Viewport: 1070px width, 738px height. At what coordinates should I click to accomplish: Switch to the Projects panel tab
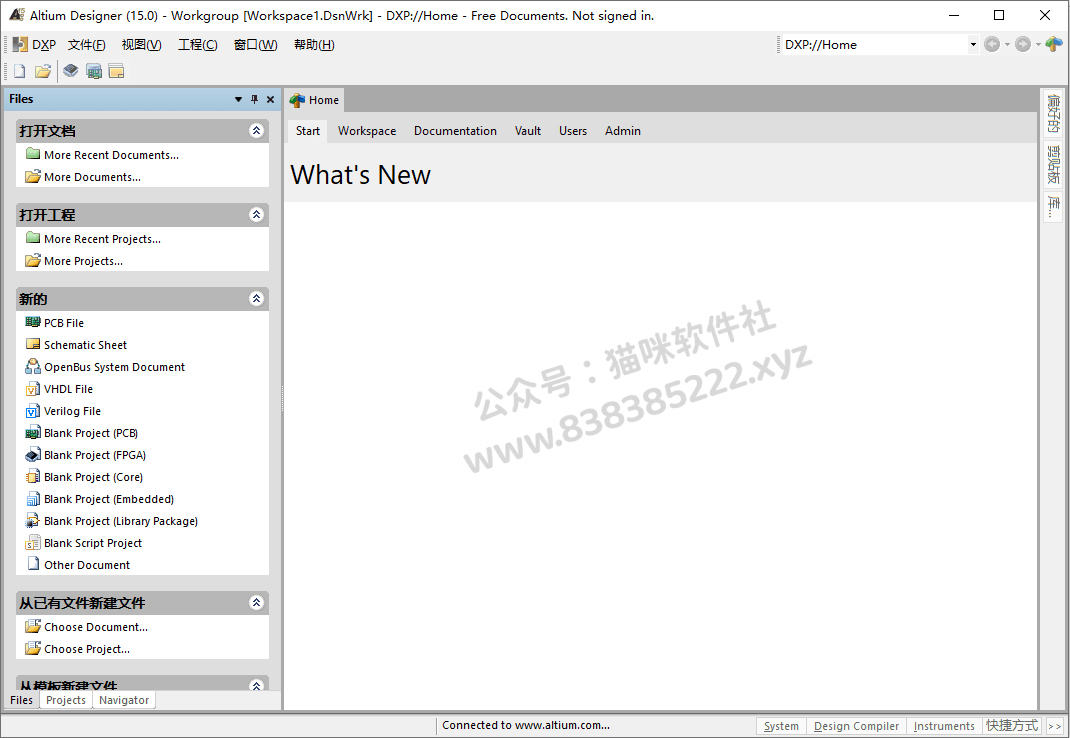66,700
